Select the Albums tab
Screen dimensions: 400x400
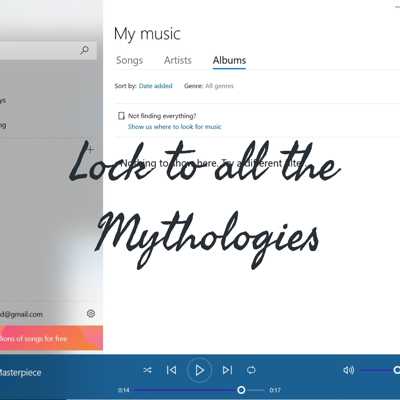[x=229, y=60]
